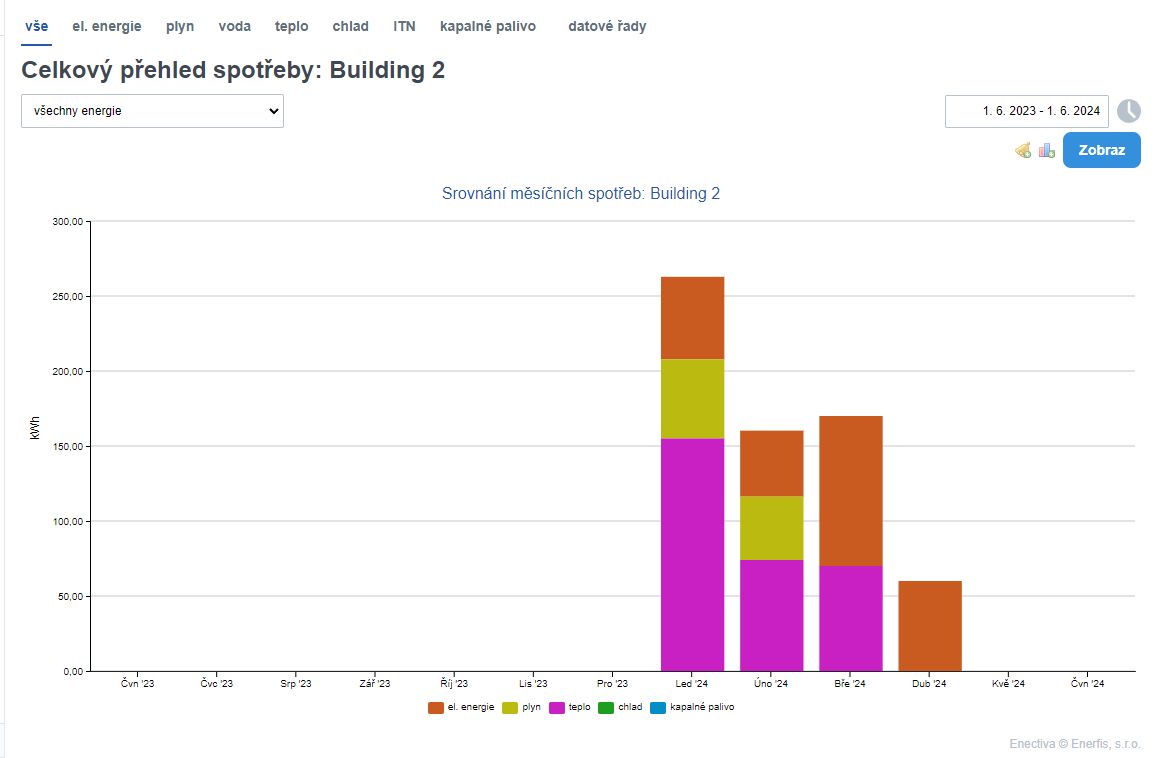Open the 'všechny energie' dropdown
Screen dimensions: 1168x758
(152, 111)
